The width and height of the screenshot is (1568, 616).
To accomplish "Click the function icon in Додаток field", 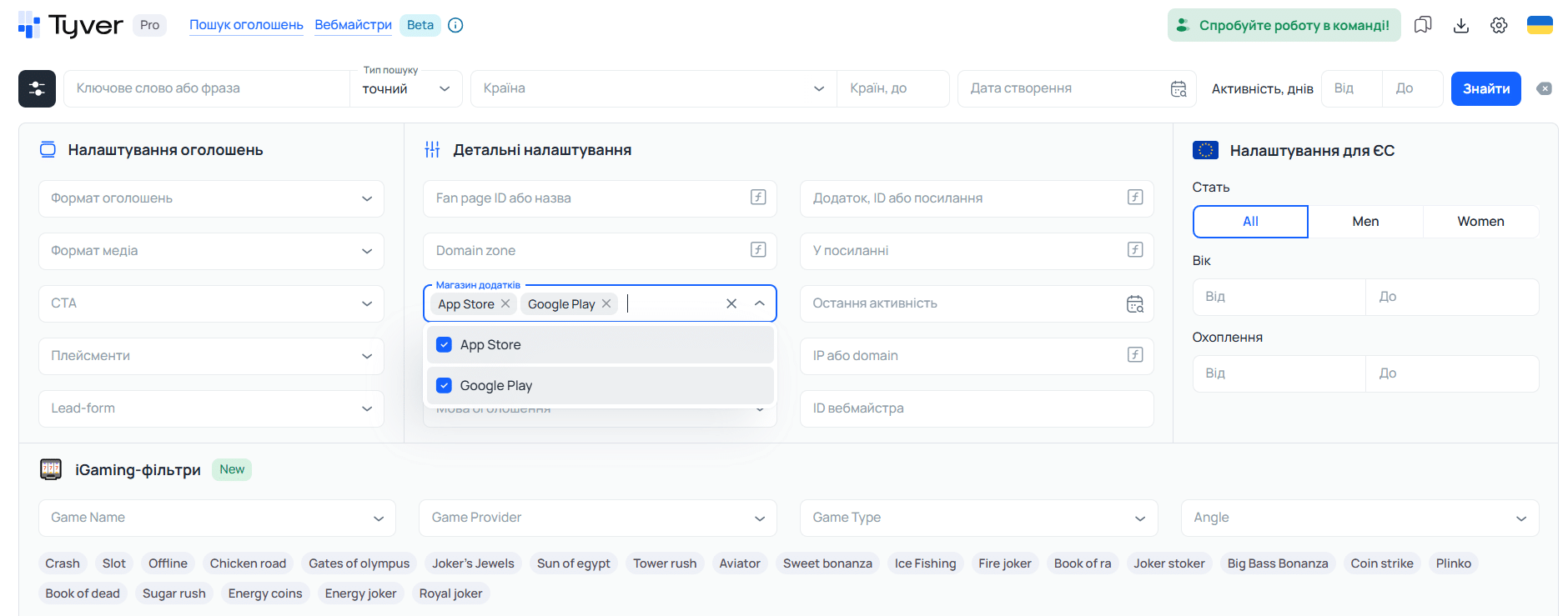I will (x=1135, y=198).
